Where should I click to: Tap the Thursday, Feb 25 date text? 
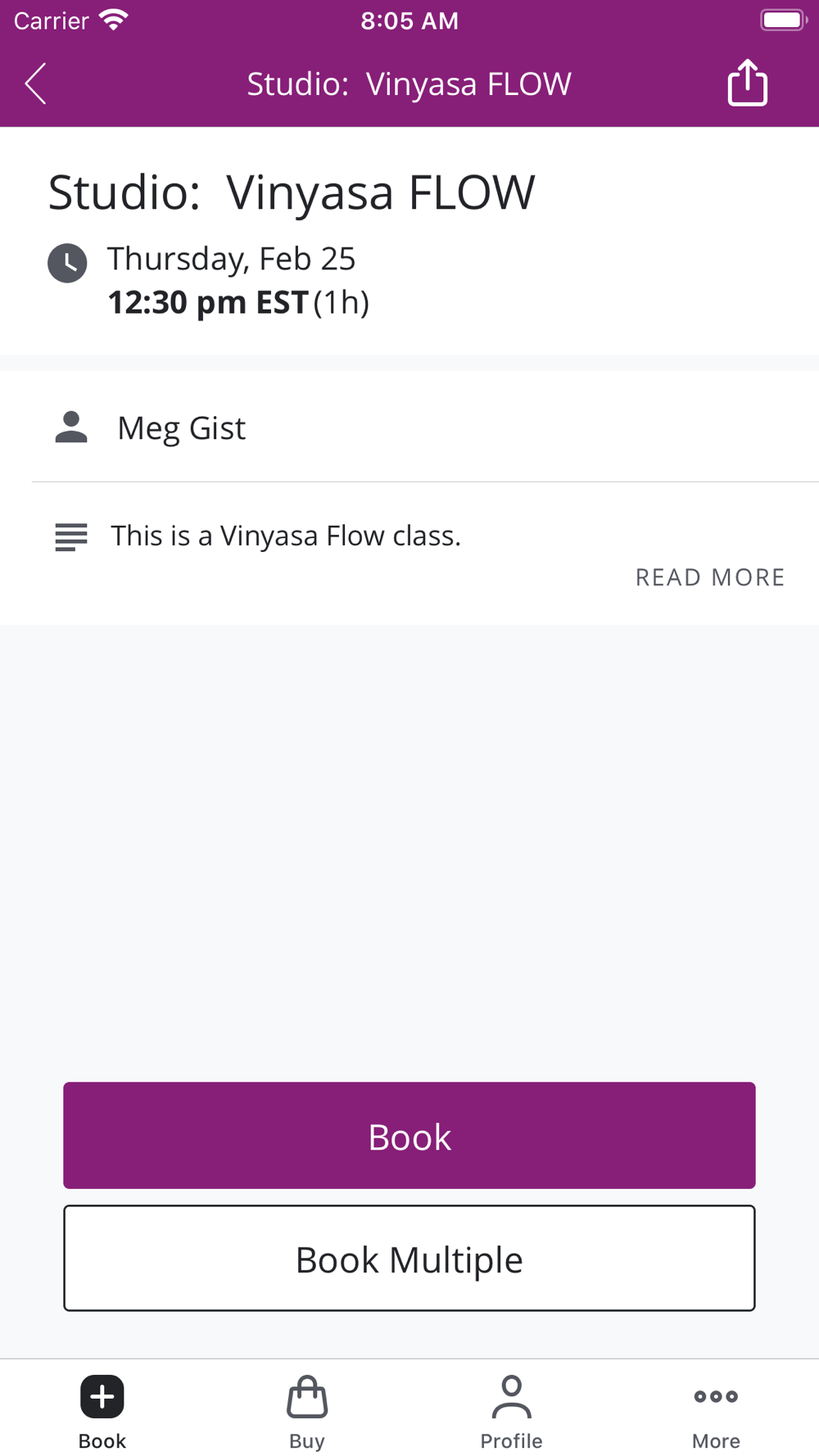[x=231, y=259]
